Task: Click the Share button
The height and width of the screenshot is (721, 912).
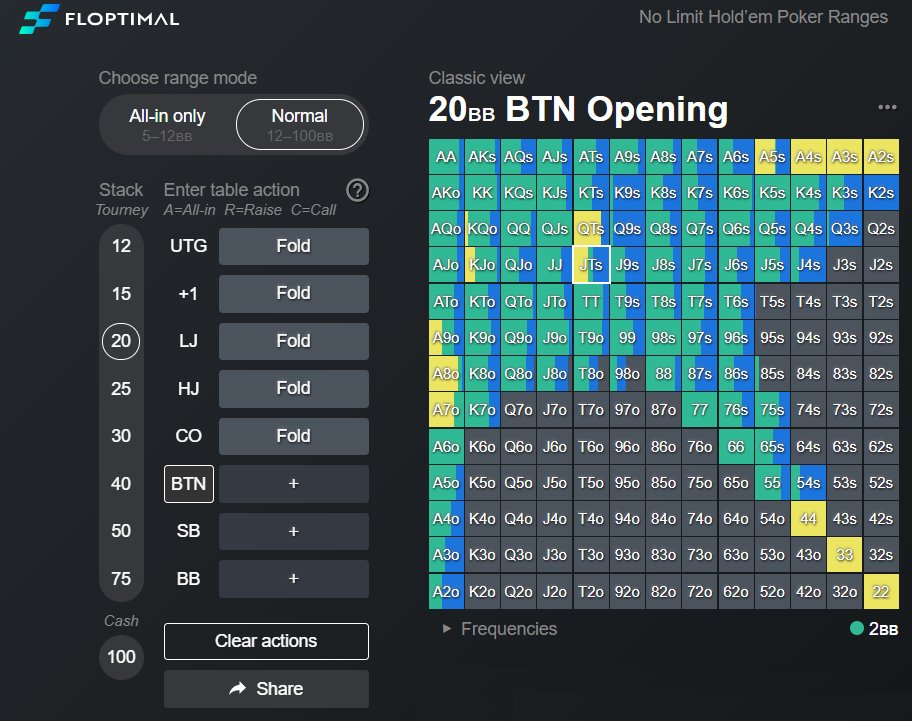Action: click(x=266, y=689)
